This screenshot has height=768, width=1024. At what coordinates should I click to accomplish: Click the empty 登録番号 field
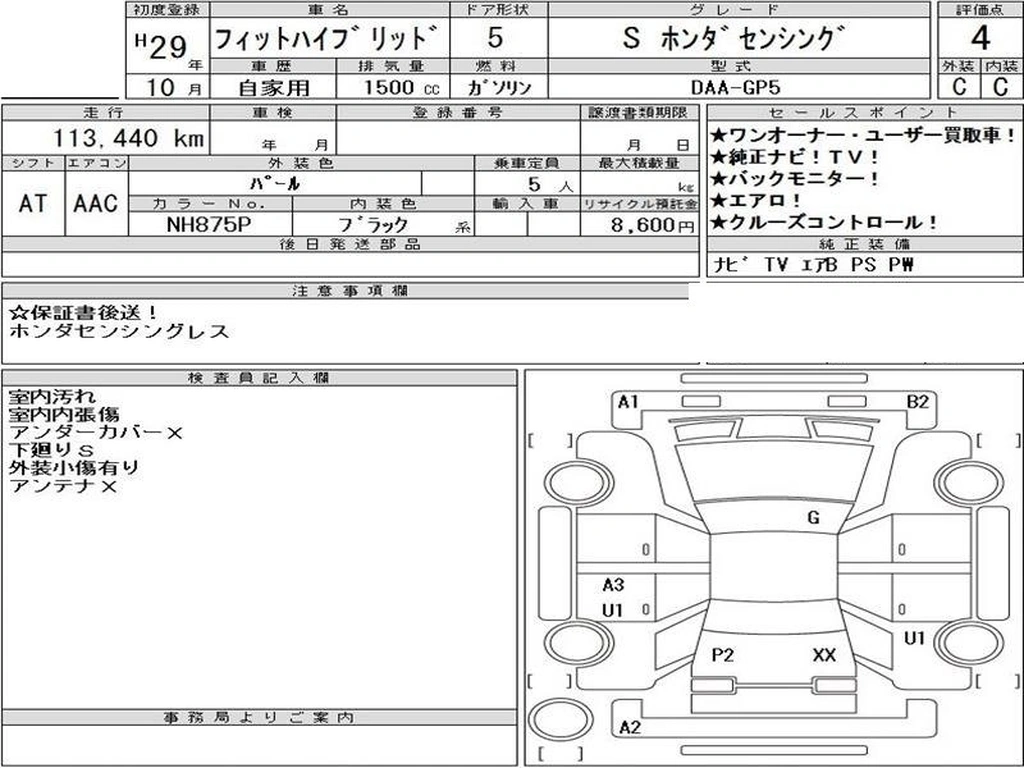tap(458, 138)
